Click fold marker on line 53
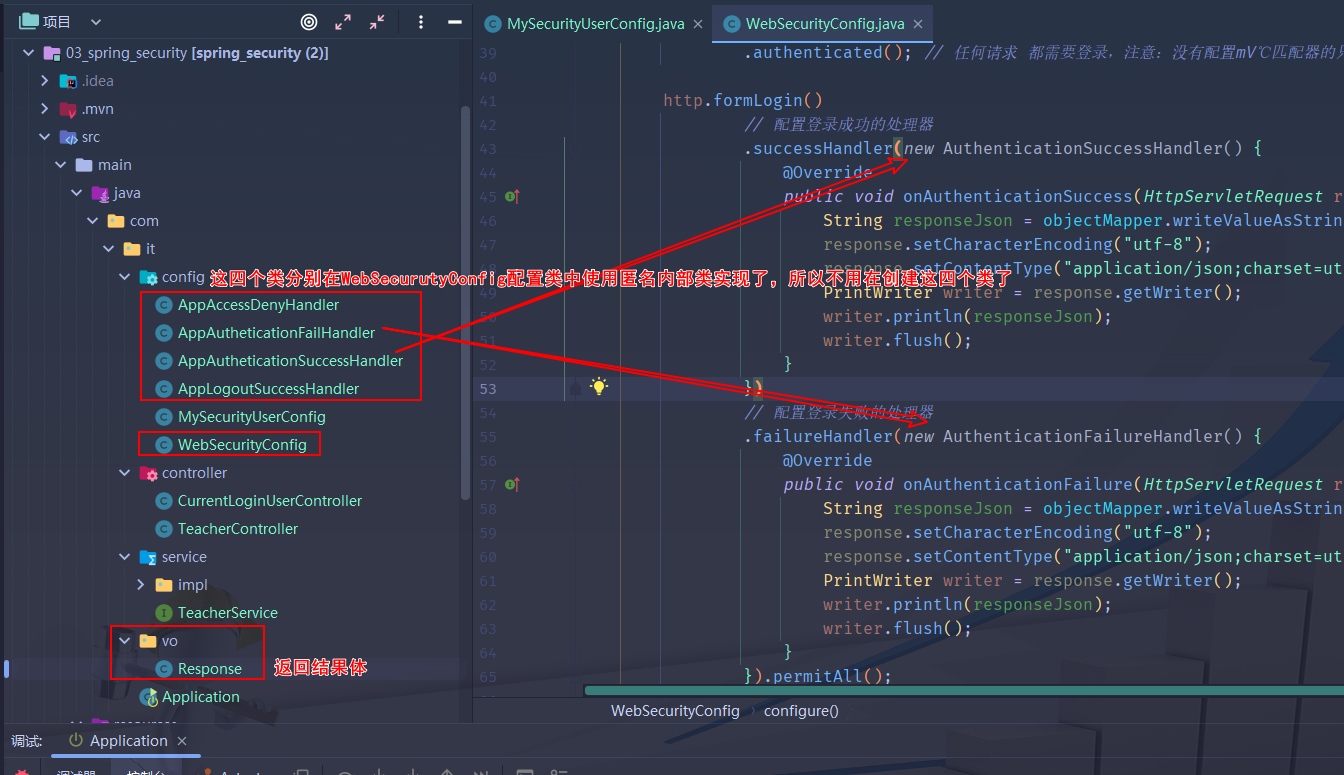 coord(575,388)
